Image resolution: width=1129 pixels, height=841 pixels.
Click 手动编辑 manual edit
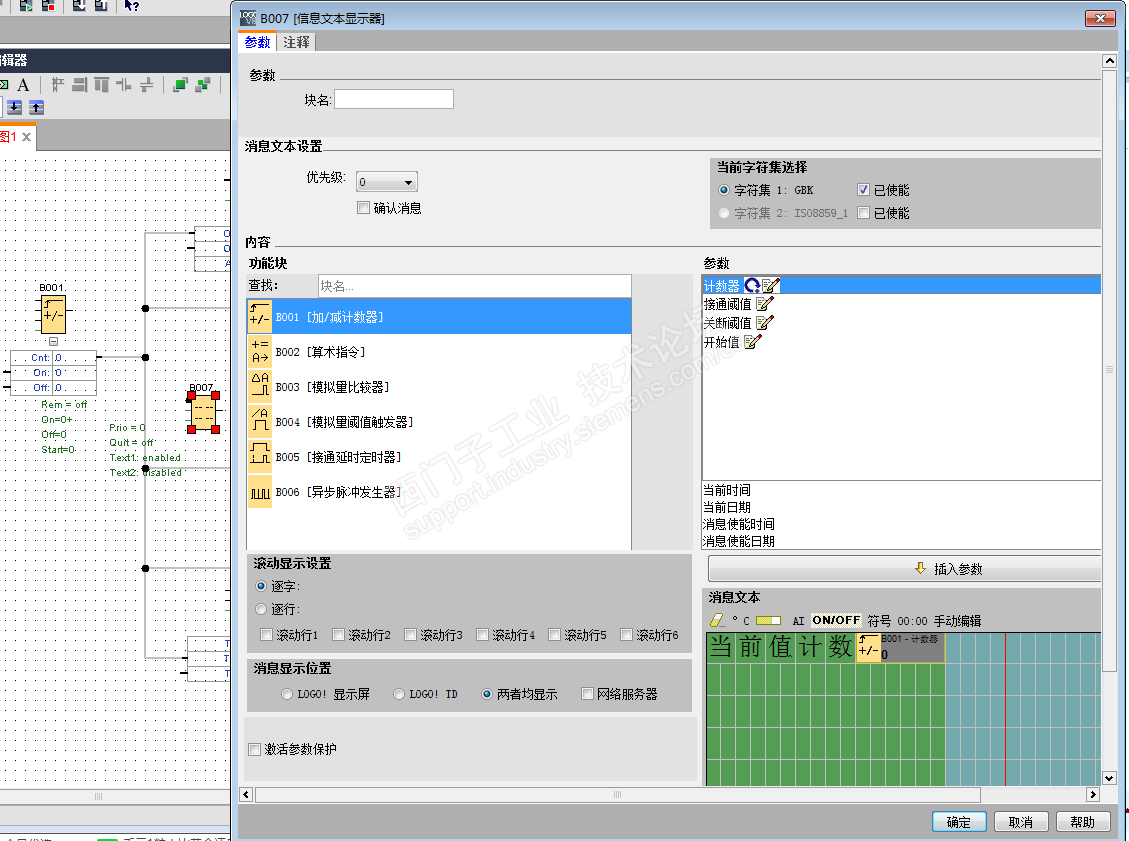point(957,621)
